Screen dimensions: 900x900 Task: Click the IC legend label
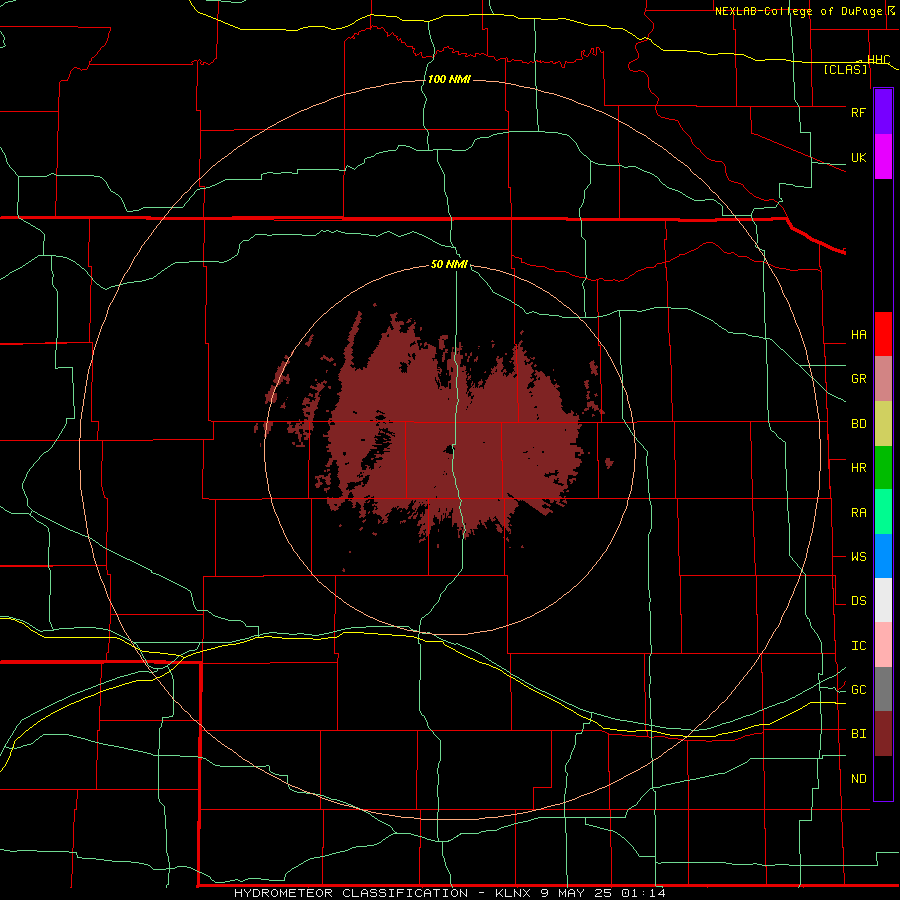(858, 646)
